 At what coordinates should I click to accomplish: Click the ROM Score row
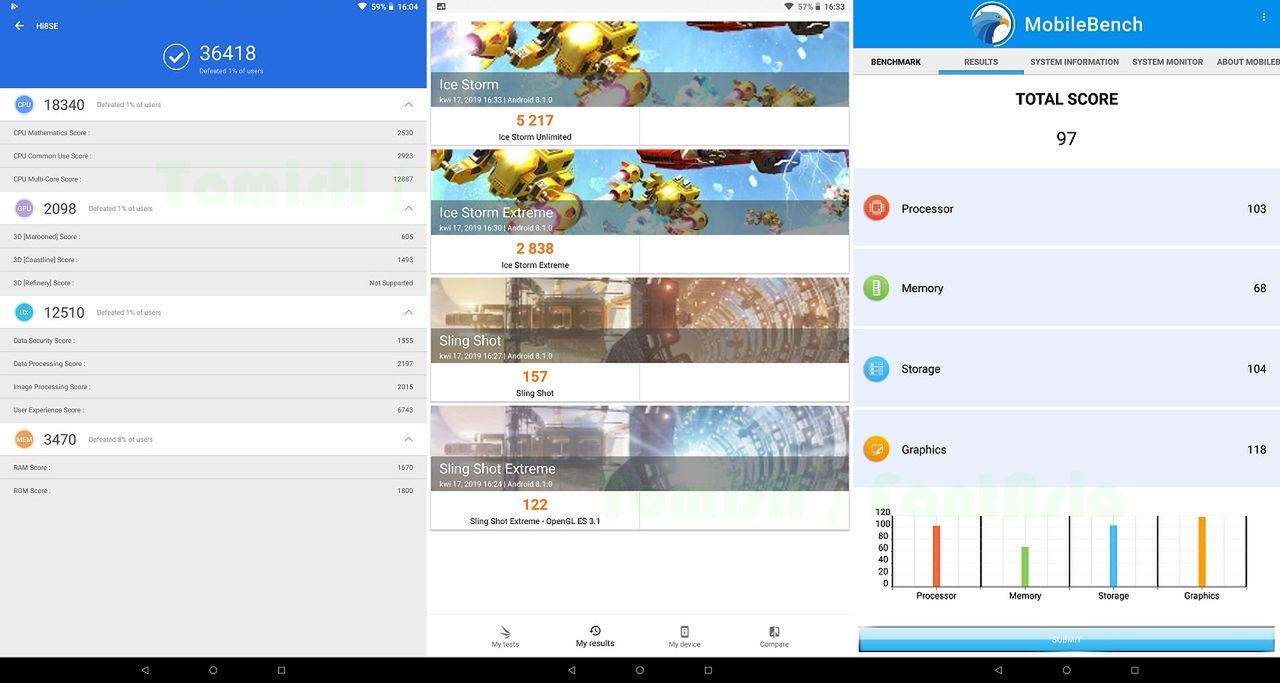[213, 491]
